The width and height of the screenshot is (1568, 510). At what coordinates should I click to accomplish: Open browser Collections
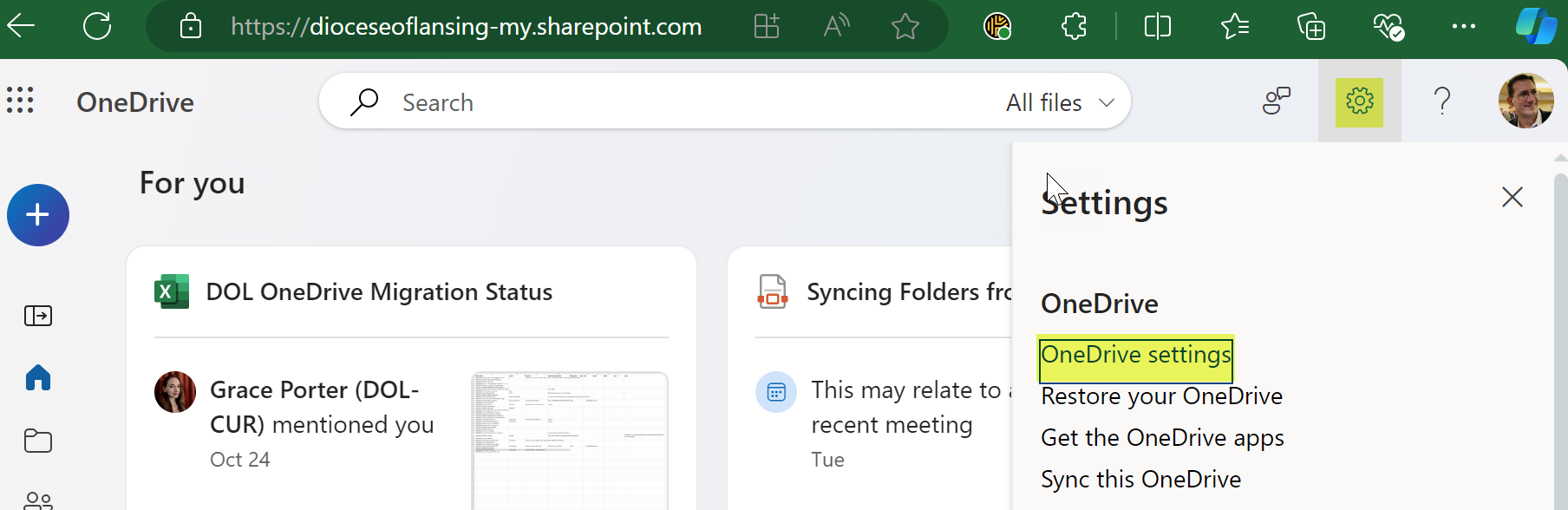click(1311, 27)
